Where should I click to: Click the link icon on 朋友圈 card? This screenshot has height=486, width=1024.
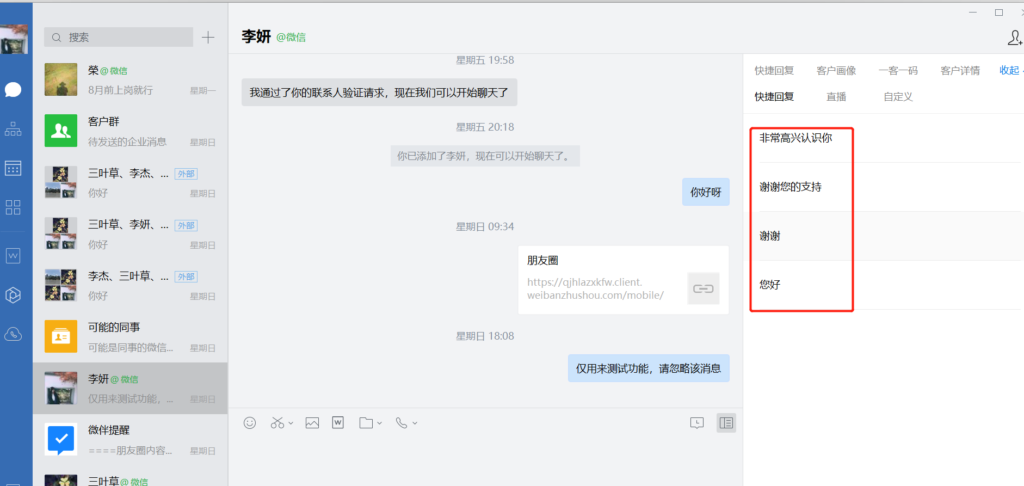(703, 288)
